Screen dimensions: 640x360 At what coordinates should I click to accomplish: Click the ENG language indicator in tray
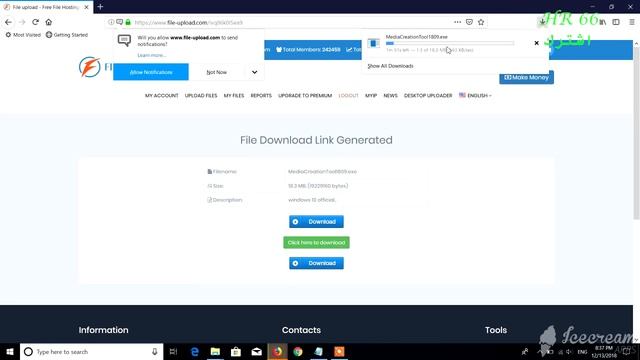pos(582,352)
